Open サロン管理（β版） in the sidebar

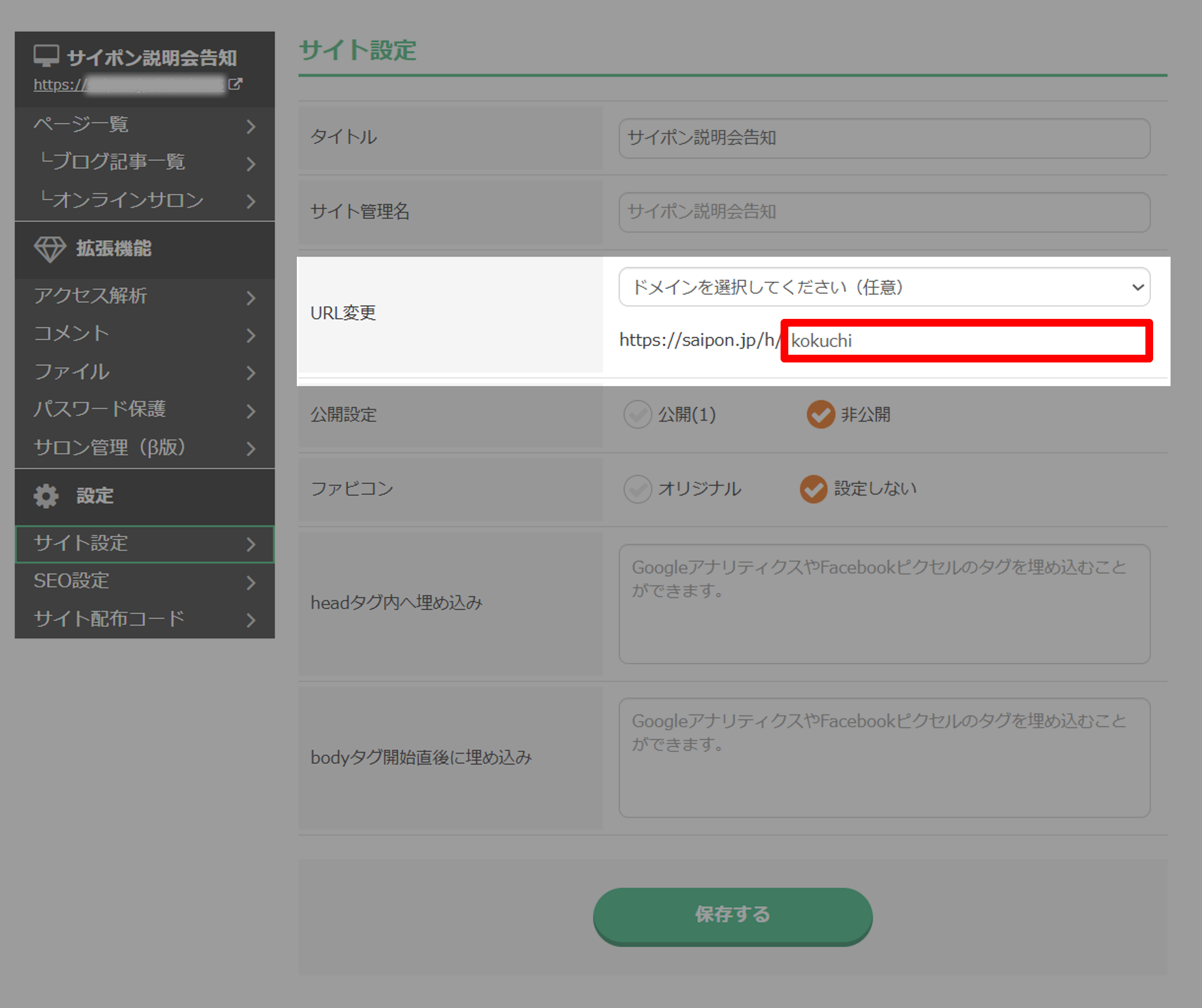pyautogui.click(x=110, y=448)
